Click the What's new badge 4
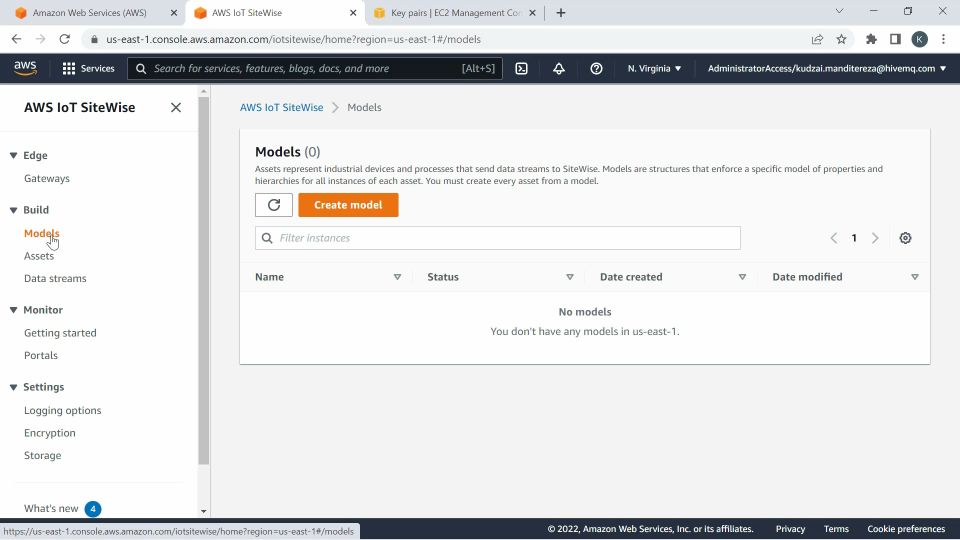 93,509
